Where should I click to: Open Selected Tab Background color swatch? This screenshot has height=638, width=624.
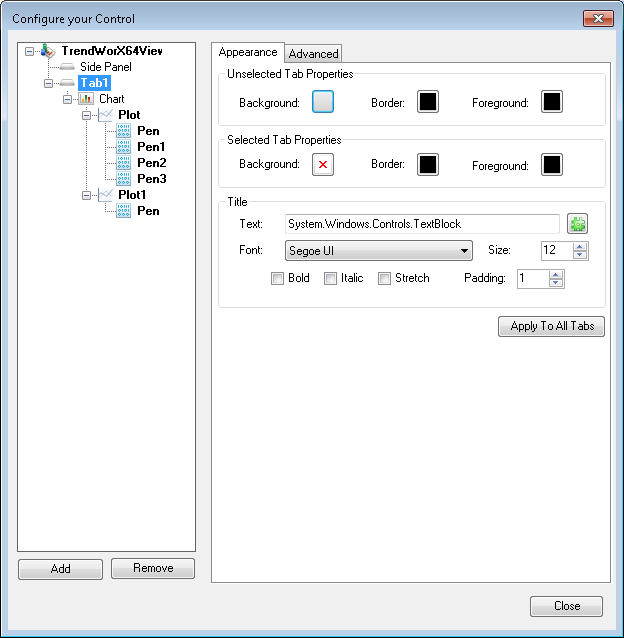(x=322, y=164)
